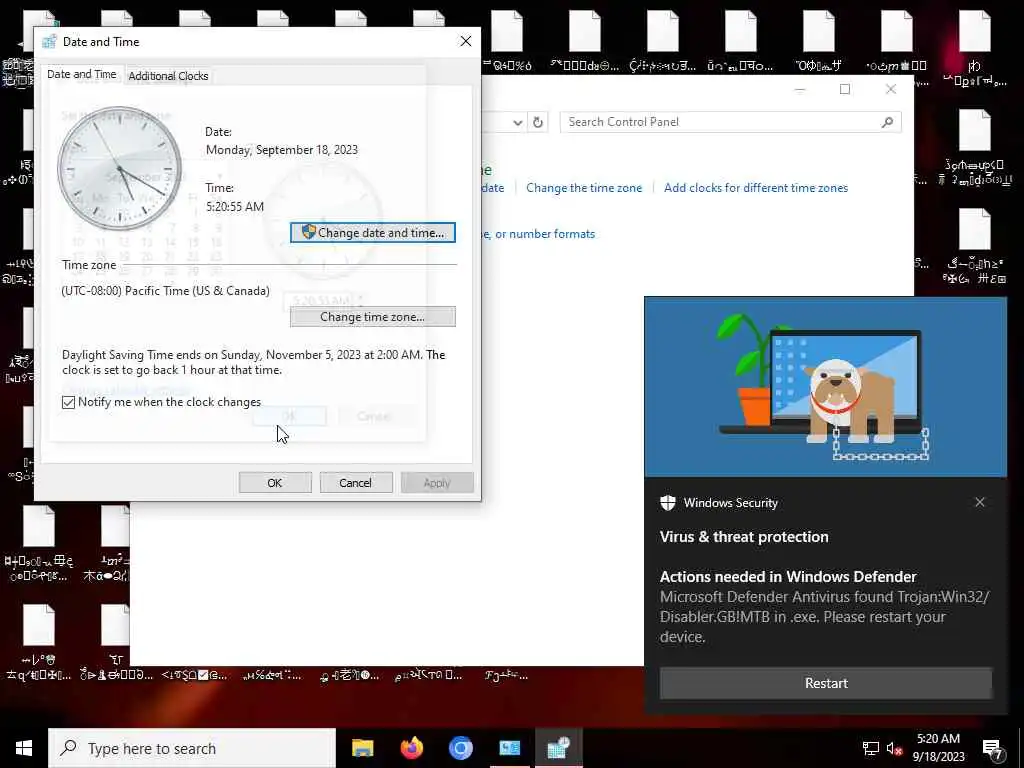Image resolution: width=1024 pixels, height=768 pixels.
Task: Click the Control Panel search magnifier icon
Action: [x=888, y=122]
